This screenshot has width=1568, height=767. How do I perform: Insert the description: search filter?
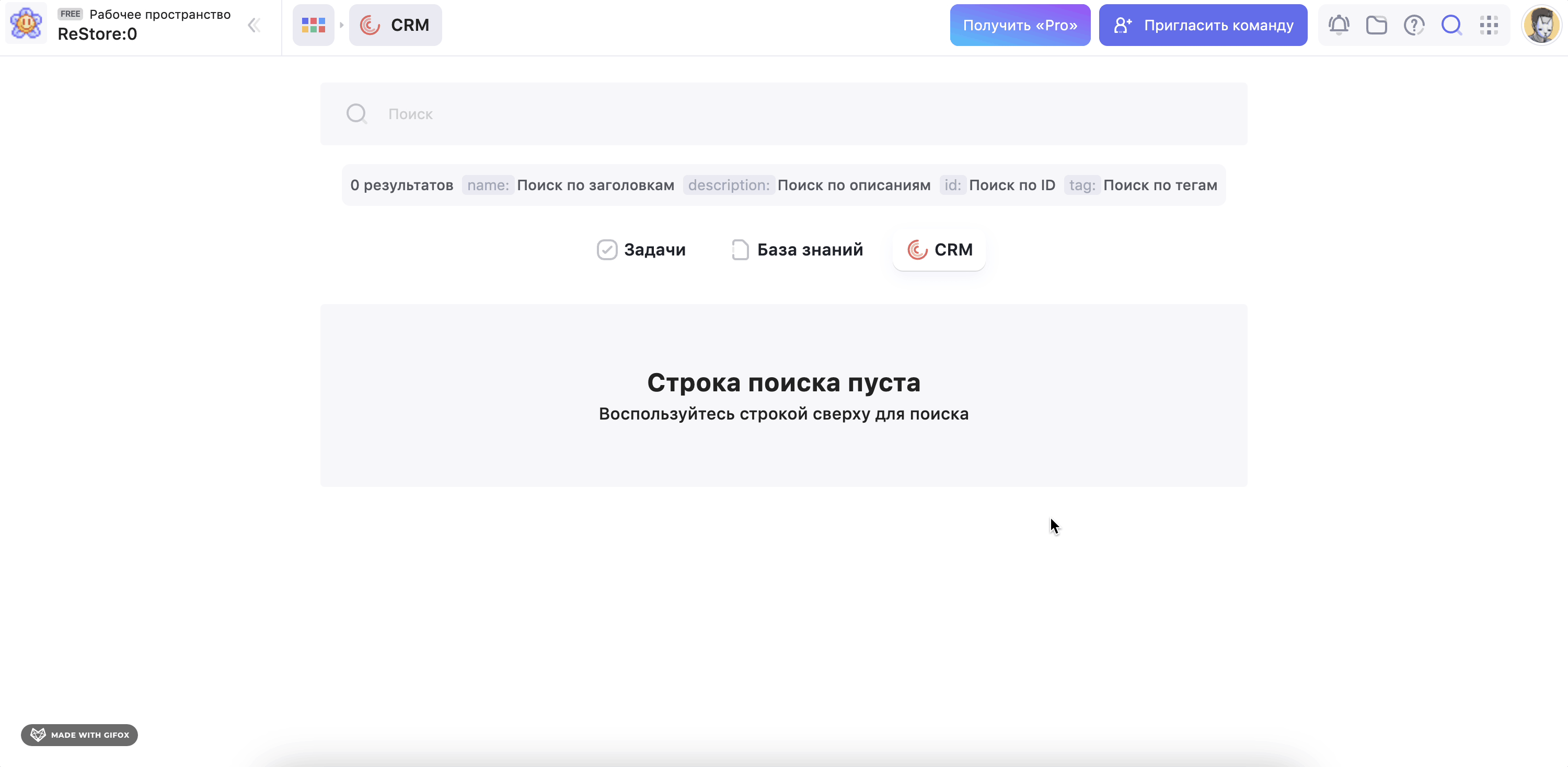[x=729, y=185]
